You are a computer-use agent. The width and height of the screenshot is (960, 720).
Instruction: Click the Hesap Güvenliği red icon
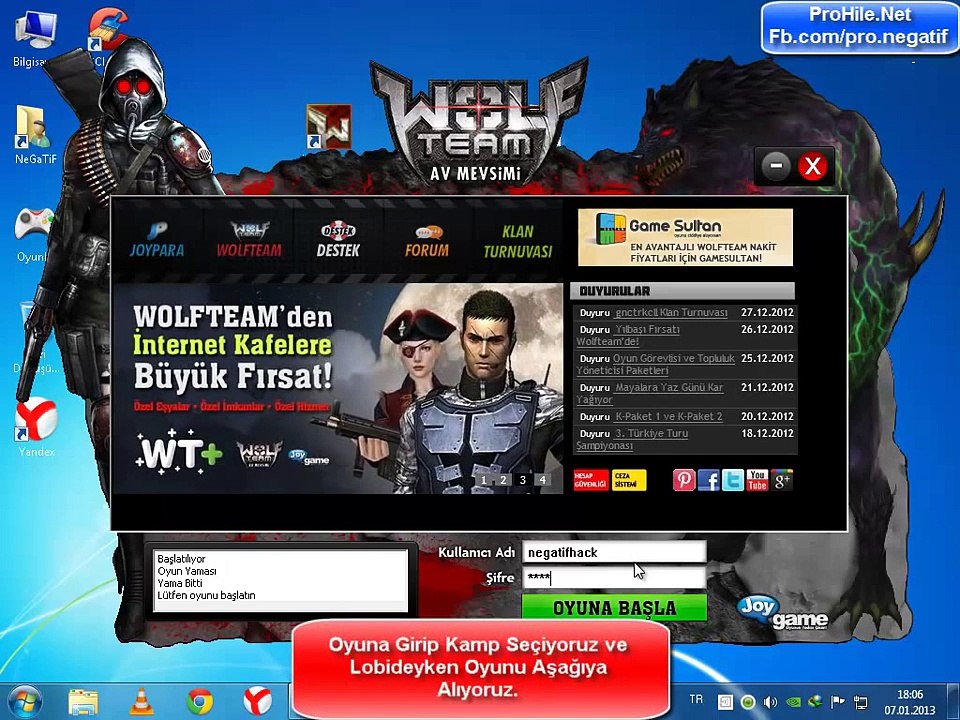(x=591, y=480)
